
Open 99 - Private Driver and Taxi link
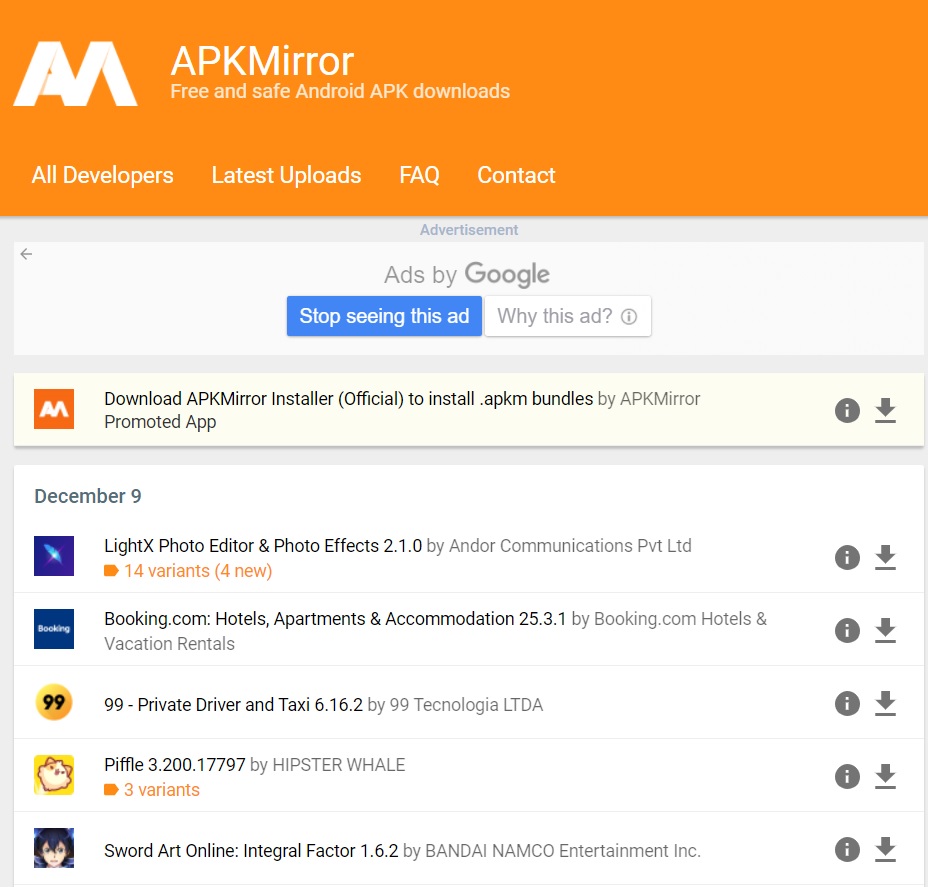pyautogui.click(x=233, y=705)
